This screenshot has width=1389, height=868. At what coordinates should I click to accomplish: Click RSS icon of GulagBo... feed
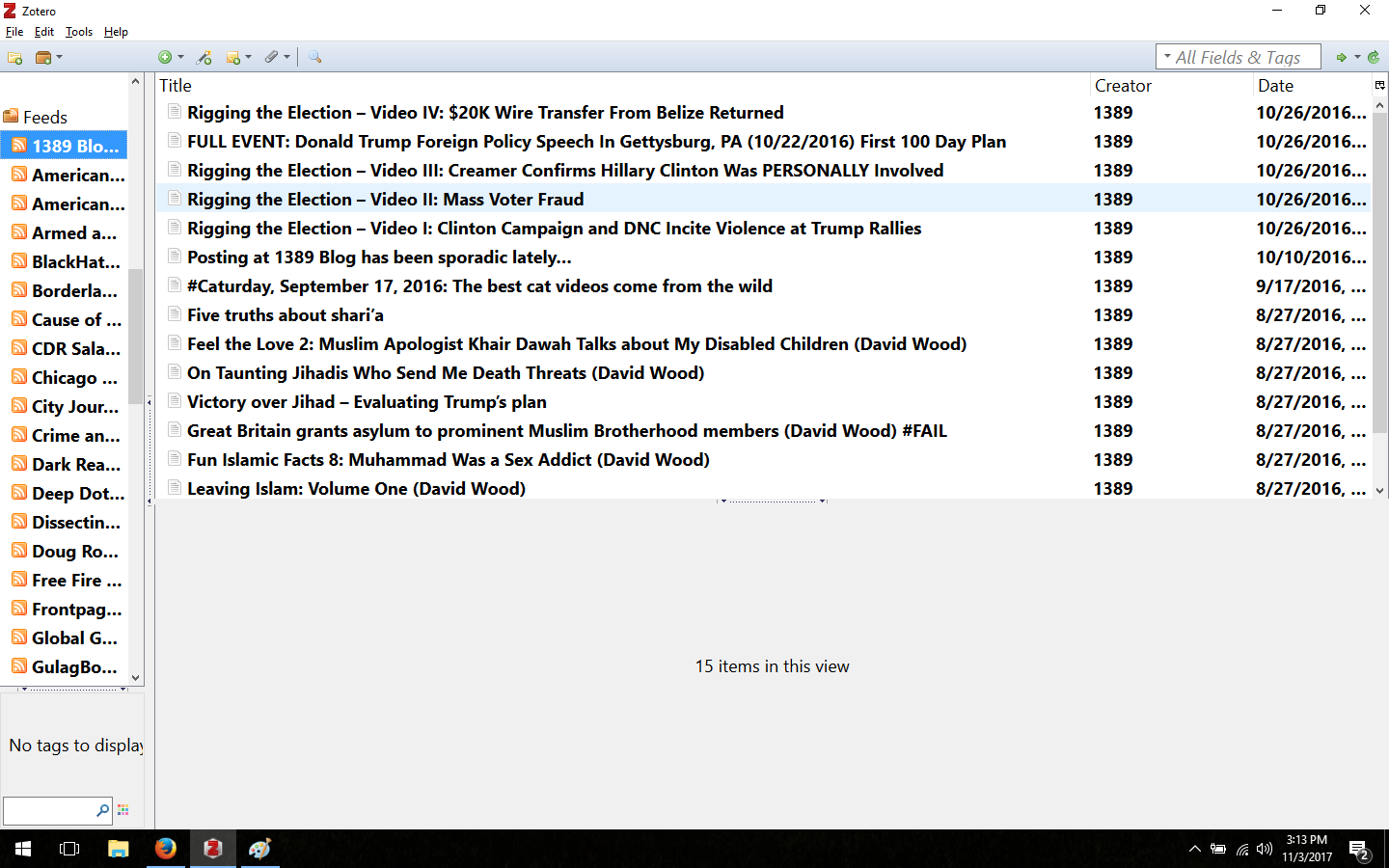coord(19,666)
